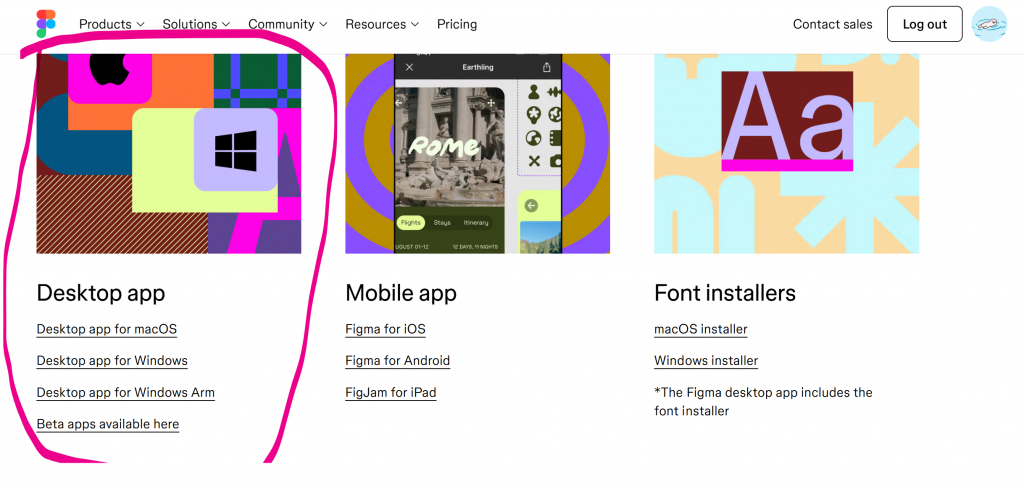Click the font installer footnote text
This screenshot has height=485, width=1024.
point(763,401)
